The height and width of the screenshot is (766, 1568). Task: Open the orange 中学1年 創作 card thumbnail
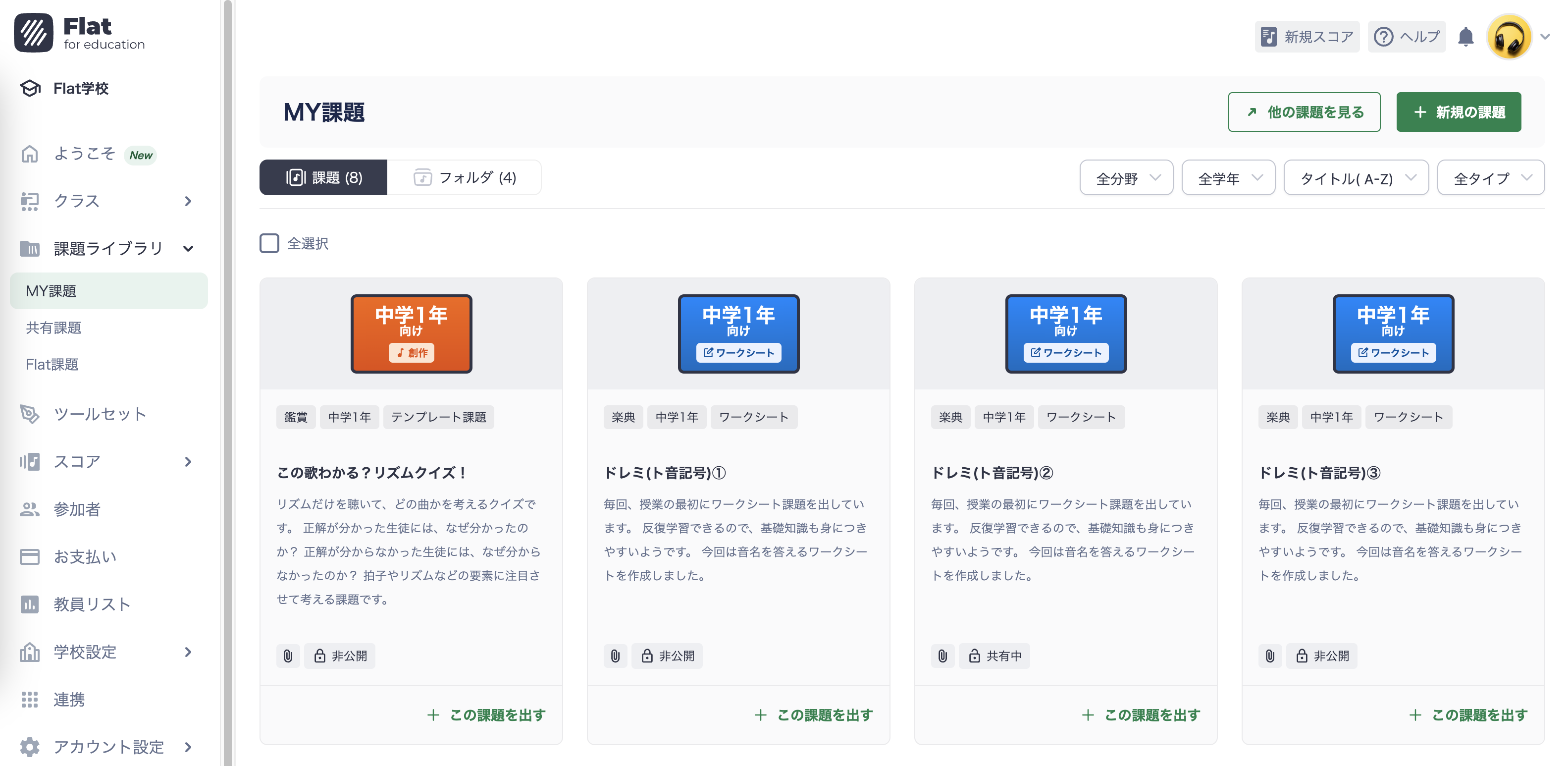tap(411, 333)
